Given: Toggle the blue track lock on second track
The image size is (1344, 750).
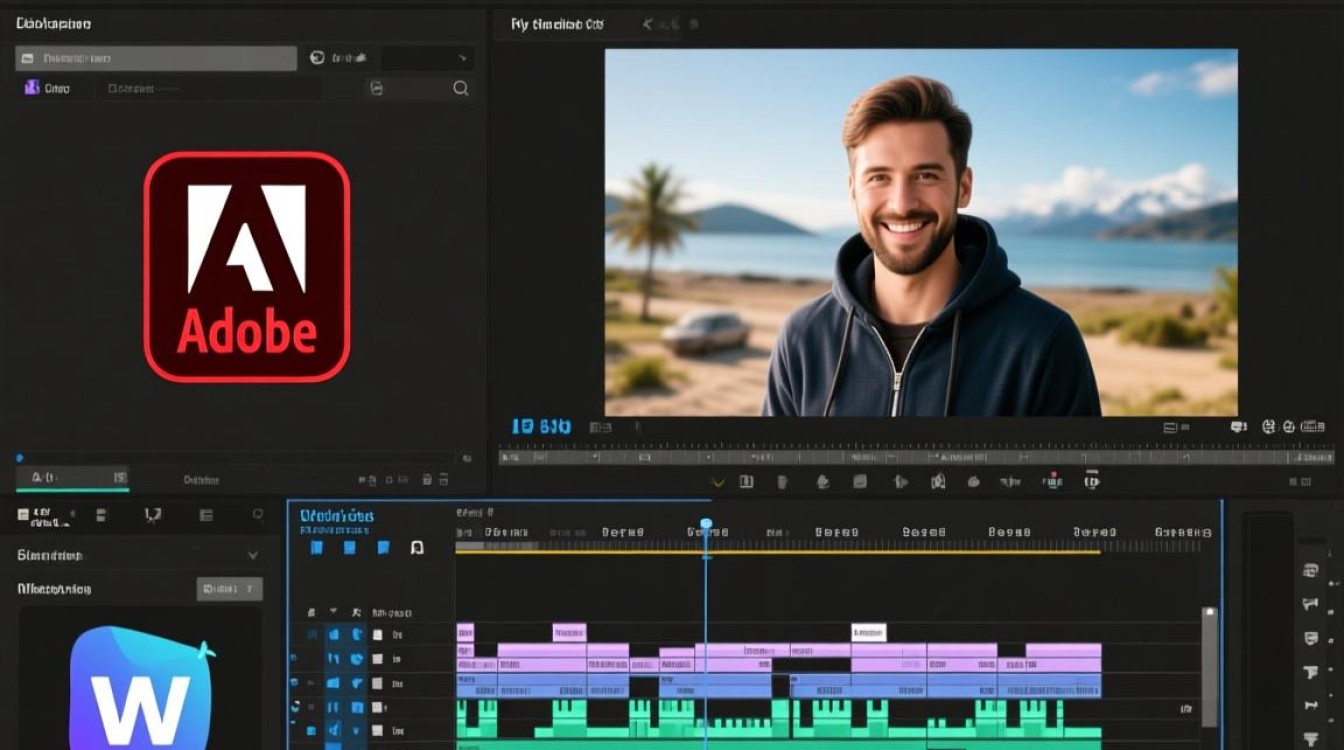Looking at the screenshot, I should point(334,659).
